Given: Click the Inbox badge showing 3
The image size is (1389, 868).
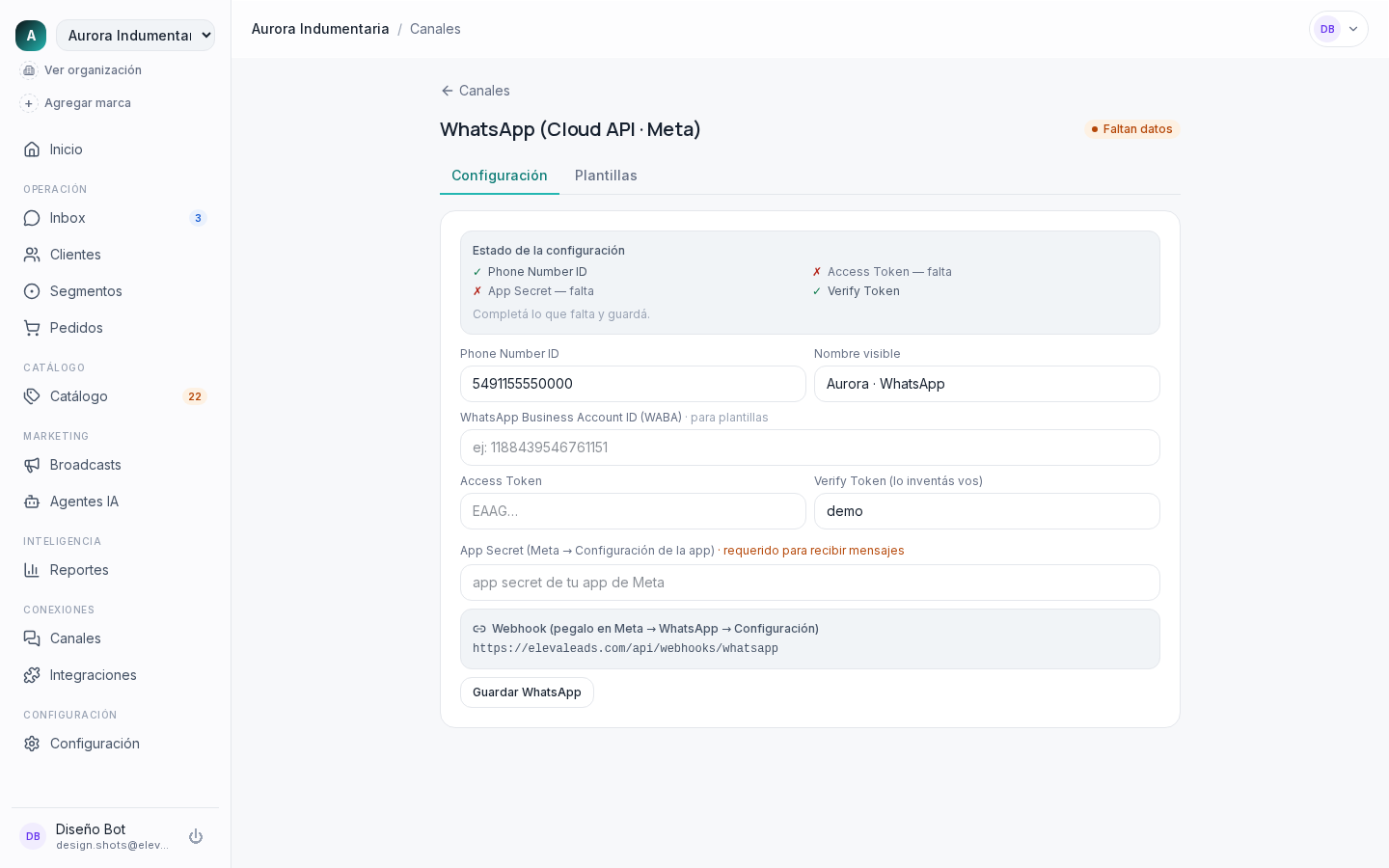Looking at the screenshot, I should pos(198,218).
